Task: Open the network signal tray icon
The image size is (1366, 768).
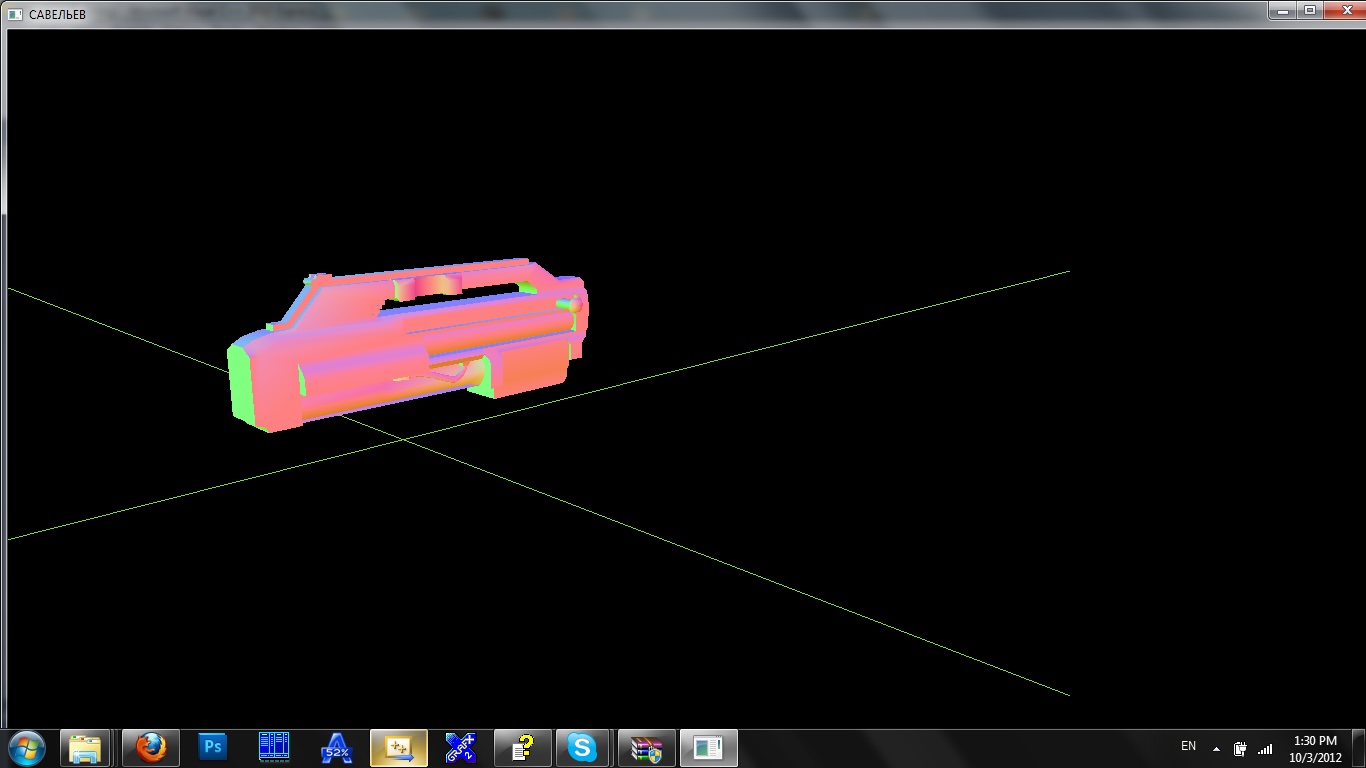Action: (1265, 748)
